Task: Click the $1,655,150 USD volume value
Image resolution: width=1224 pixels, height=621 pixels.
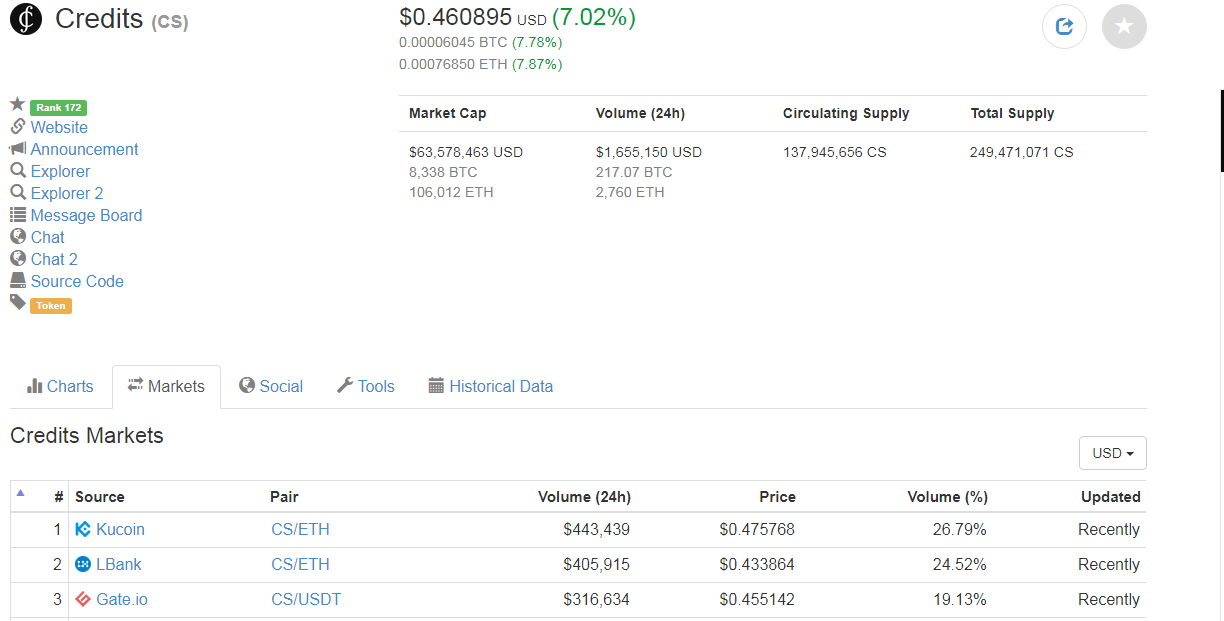Action: [x=649, y=152]
